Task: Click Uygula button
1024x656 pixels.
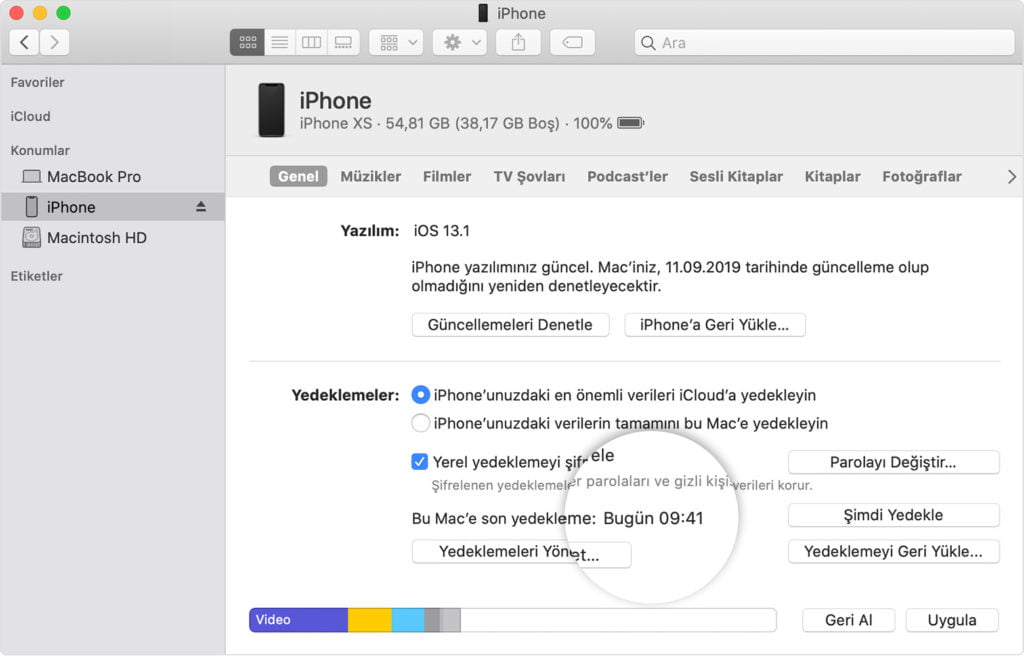Action: tap(952, 620)
